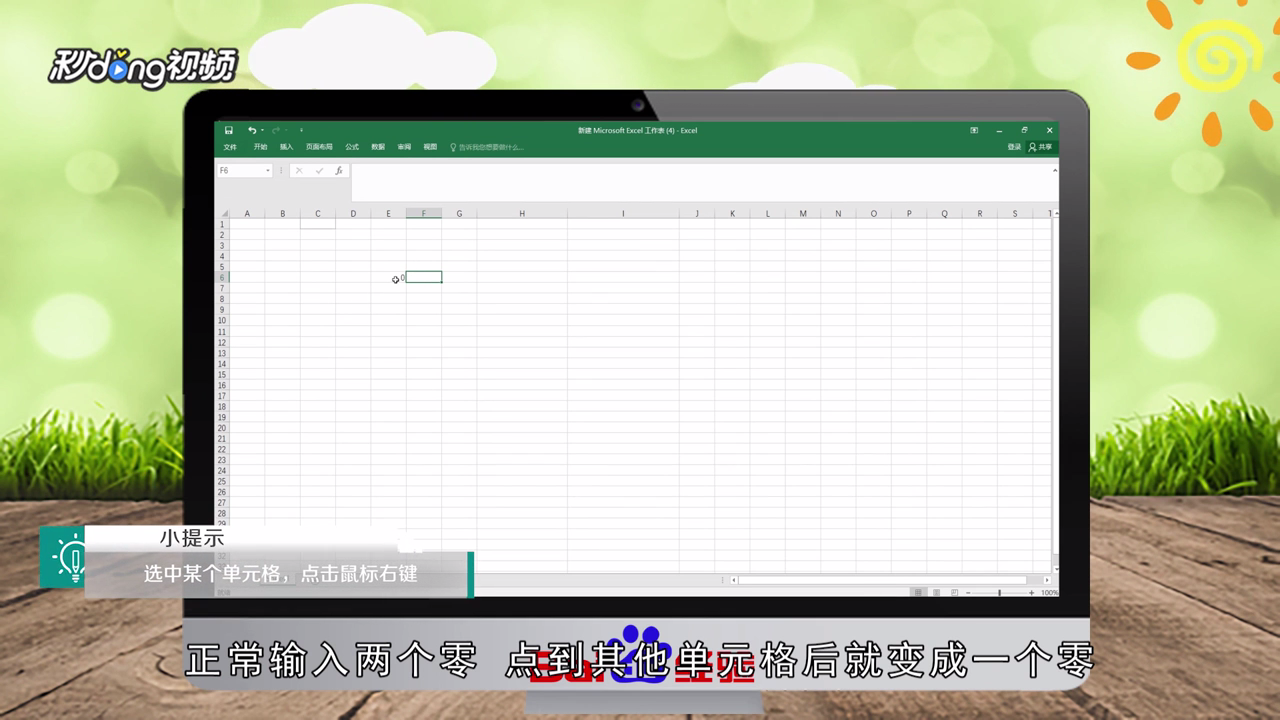
Task: Select column S header
Action: (x=1015, y=214)
